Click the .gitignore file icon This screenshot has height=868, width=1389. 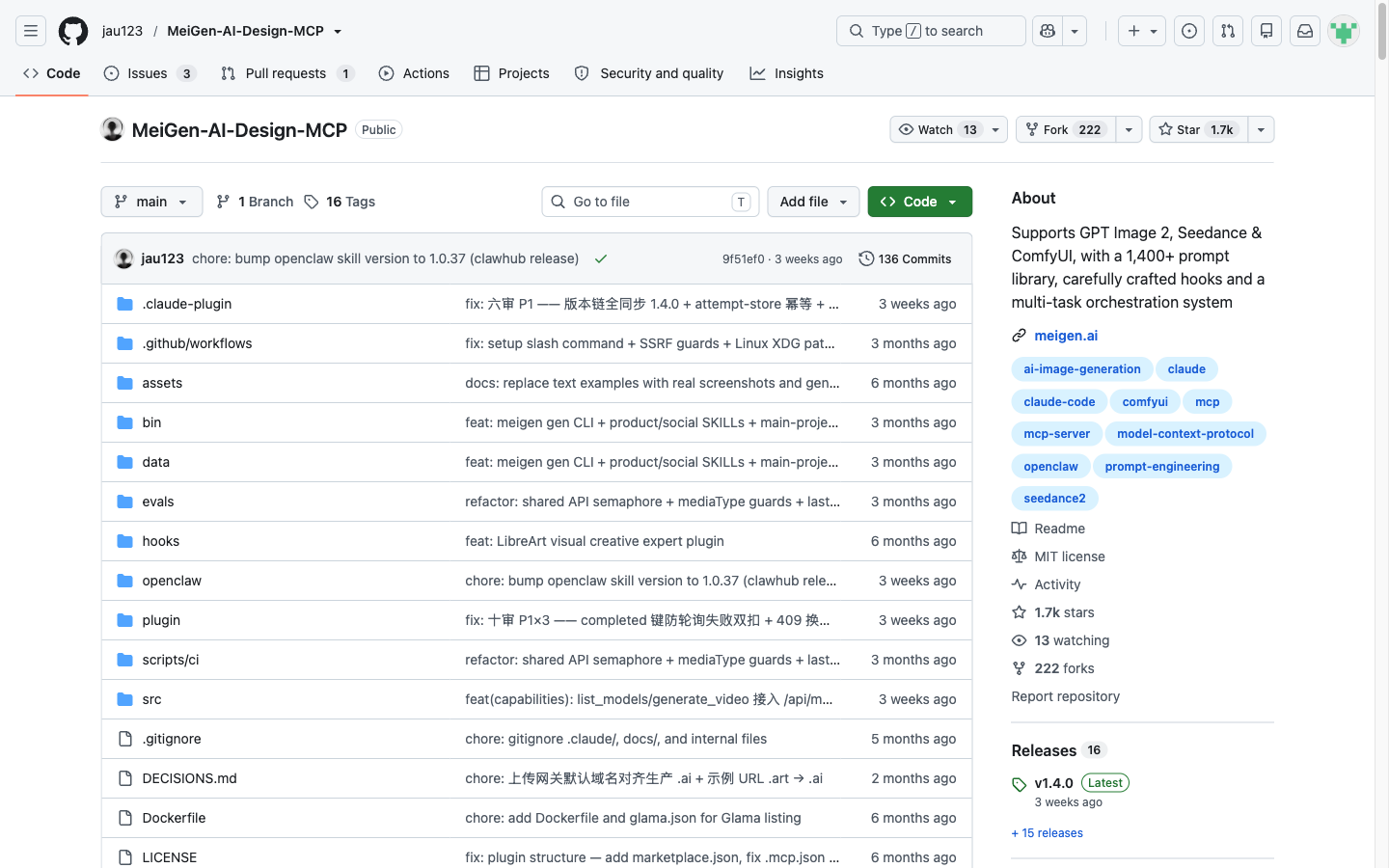coord(124,739)
